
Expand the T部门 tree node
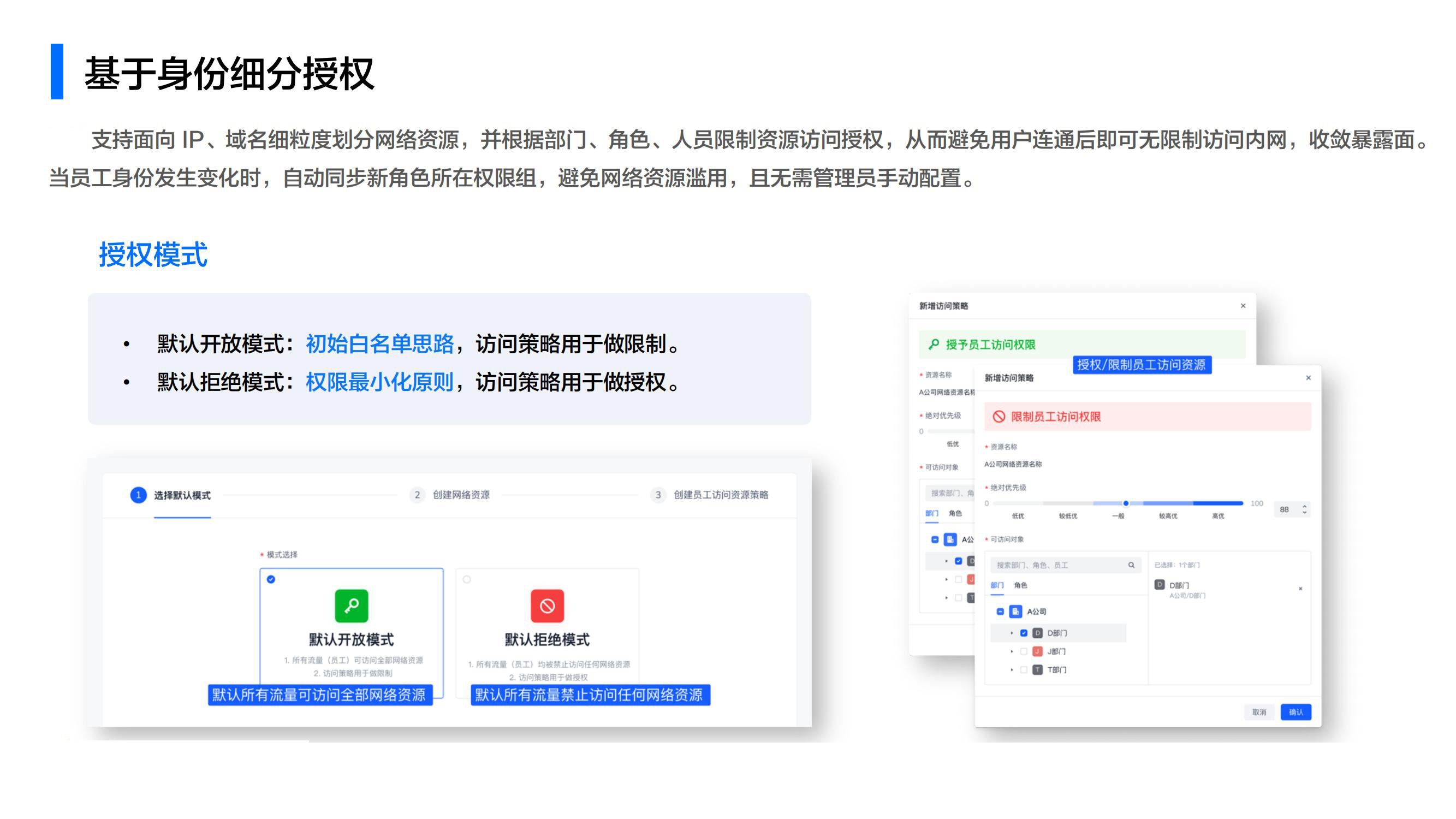[x=1012, y=669]
